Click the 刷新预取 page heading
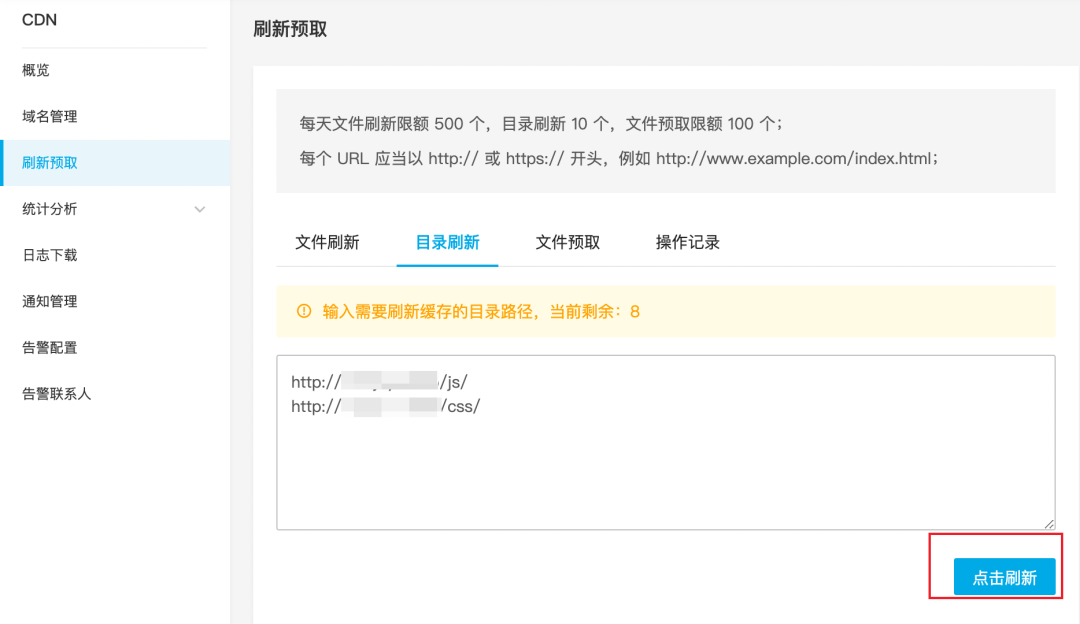This screenshot has width=1080, height=624. 290,29
